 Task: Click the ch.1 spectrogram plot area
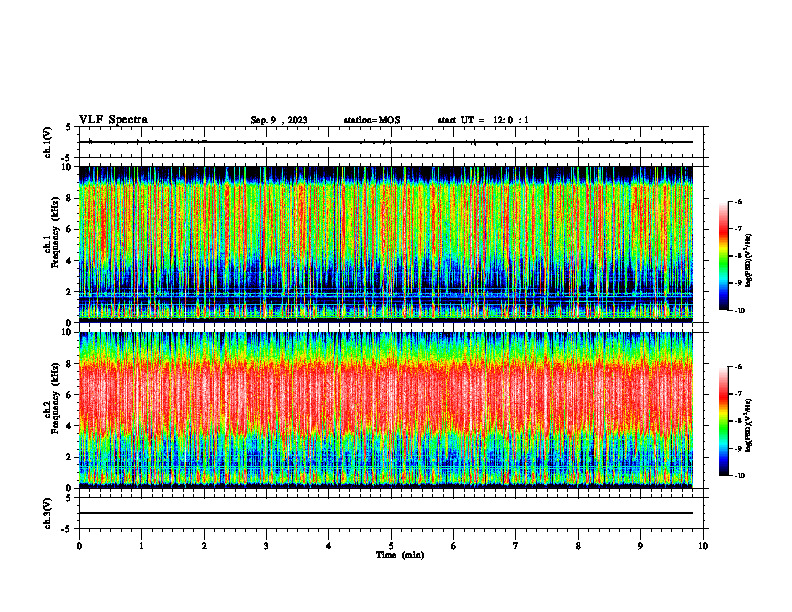tap(386, 244)
